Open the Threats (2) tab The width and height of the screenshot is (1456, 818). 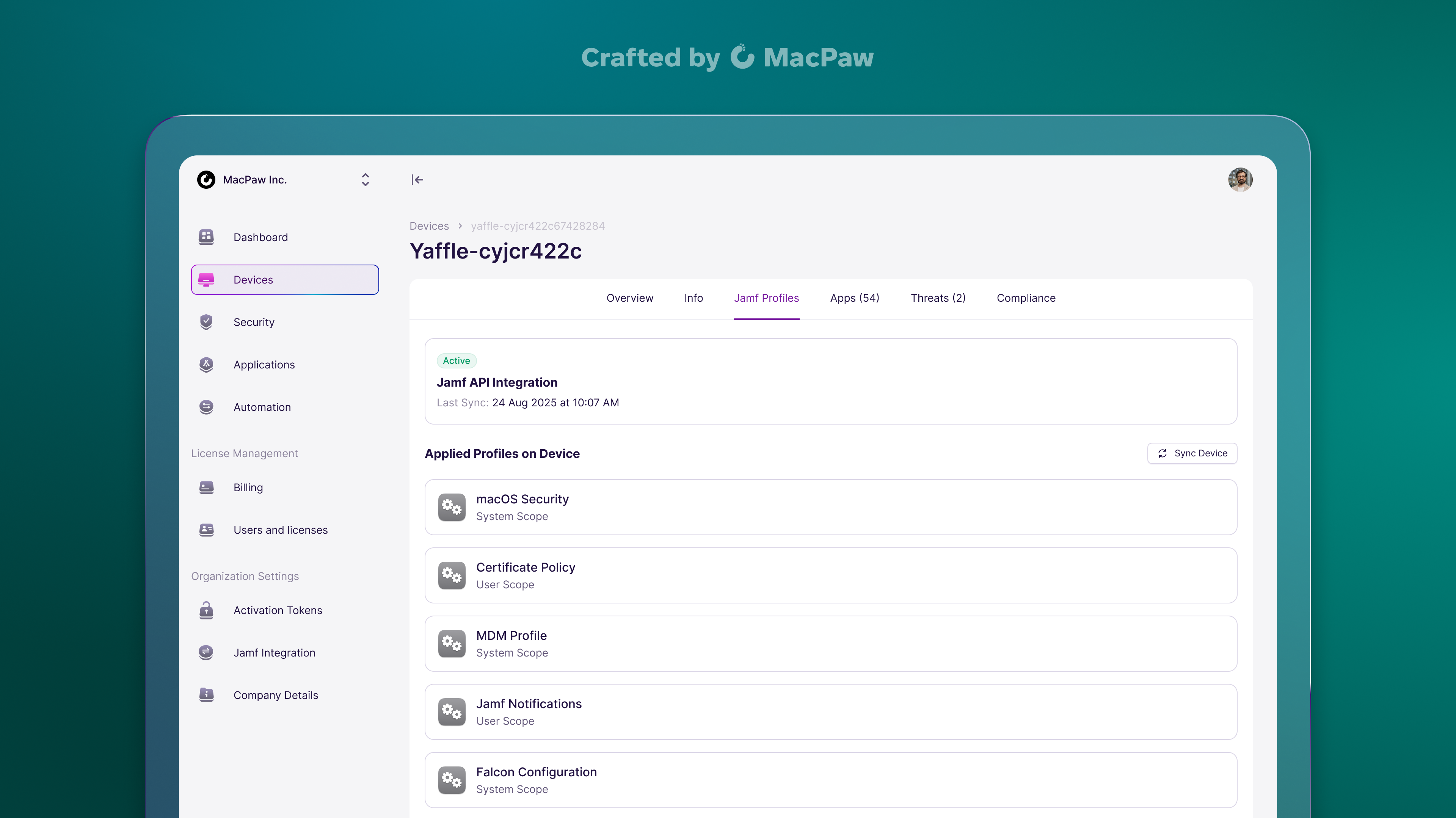938,298
